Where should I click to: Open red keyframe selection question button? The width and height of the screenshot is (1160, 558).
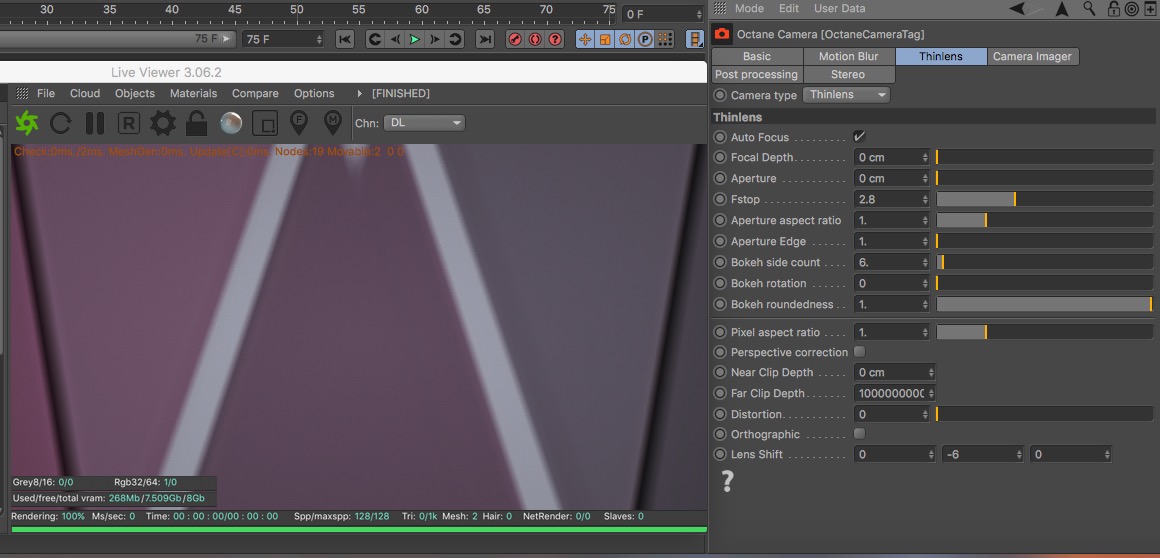click(x=555, y=39)
